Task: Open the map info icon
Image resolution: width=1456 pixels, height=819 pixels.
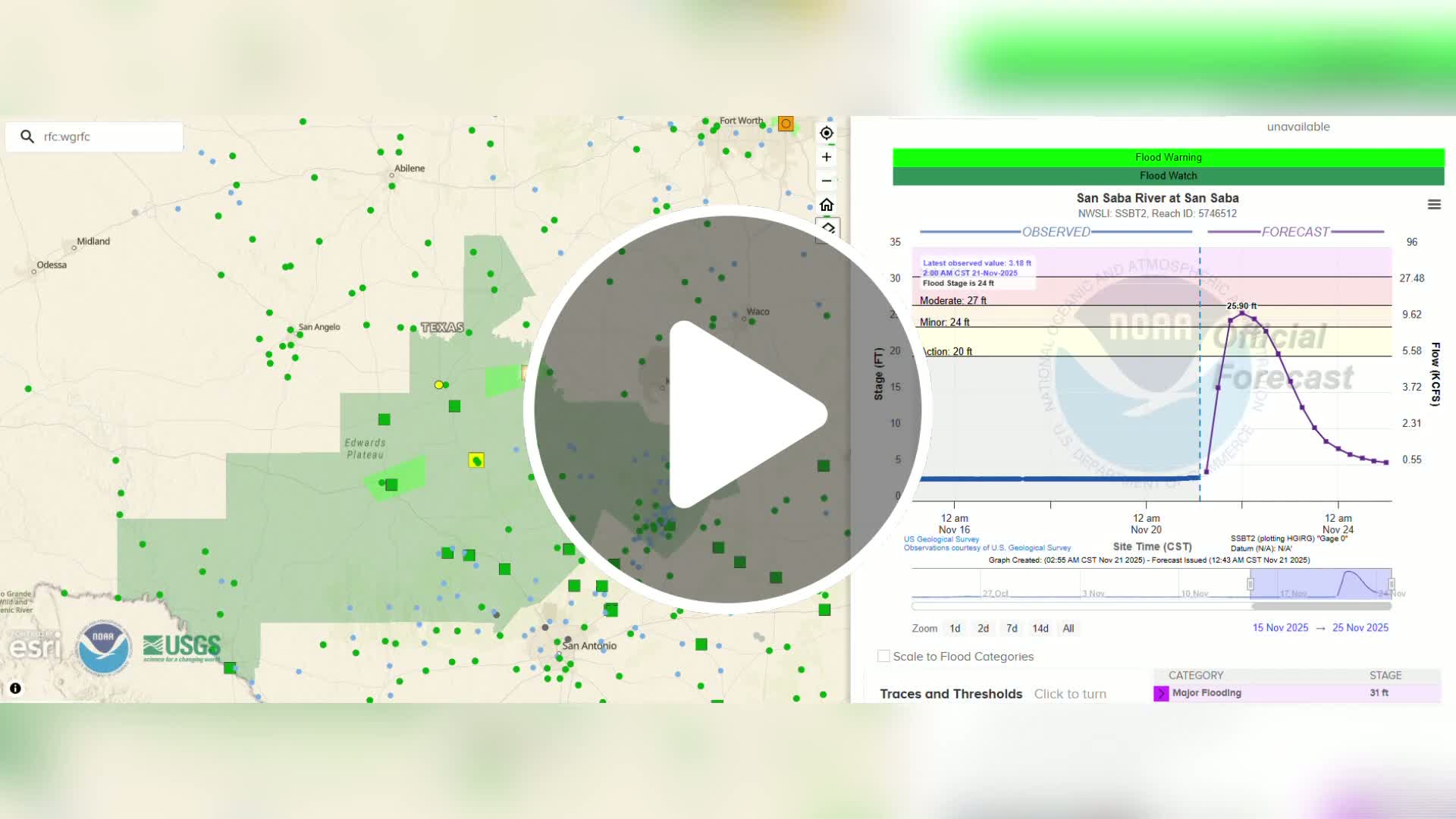Action: coord(15,689)
